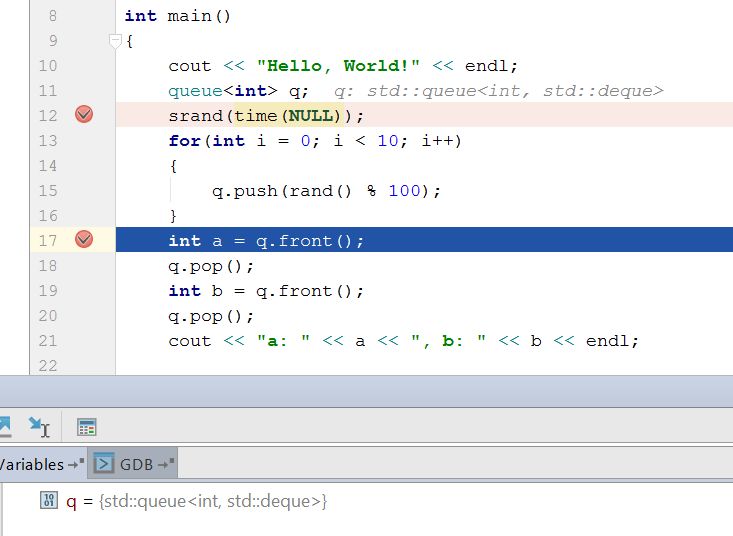The image size is (733, 536).
Task: Click the 'queue<int> q;' declaration
Action: [238, 91]
